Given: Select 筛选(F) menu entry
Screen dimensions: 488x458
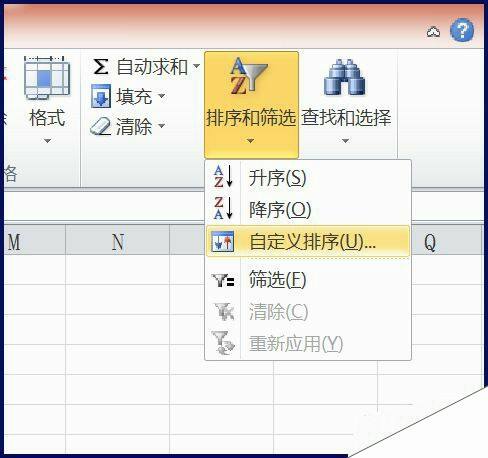Looking at the screenshot, I should coord(308,279).
